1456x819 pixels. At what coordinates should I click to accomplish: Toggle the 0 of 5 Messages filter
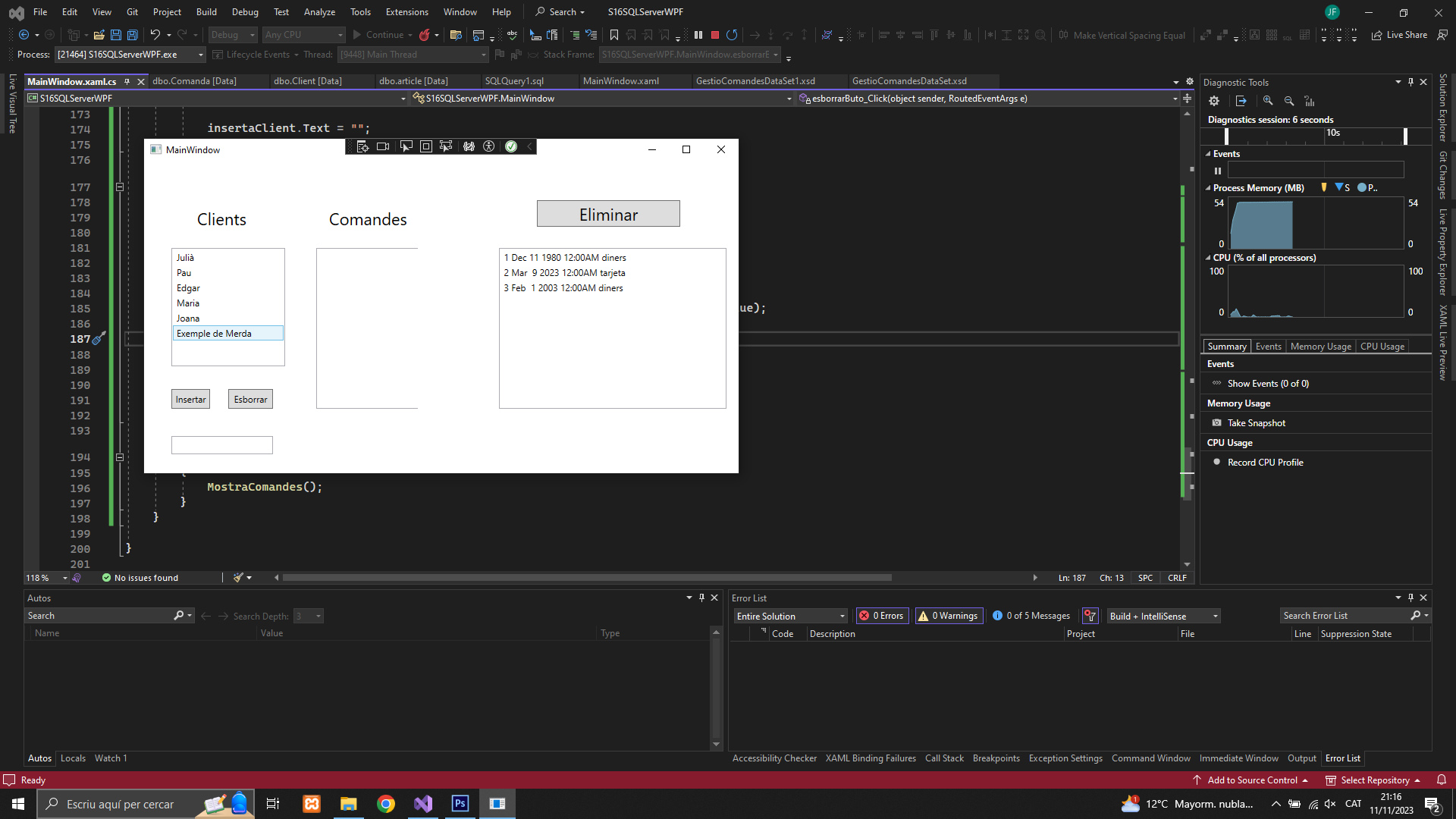tap(1031, 616)
